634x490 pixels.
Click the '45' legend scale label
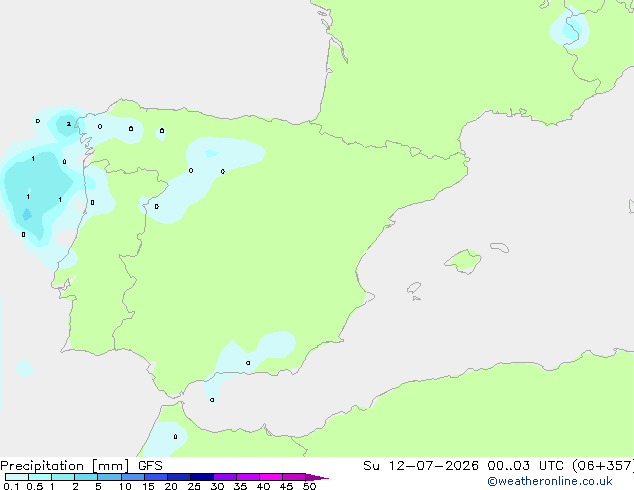[286, 486]
